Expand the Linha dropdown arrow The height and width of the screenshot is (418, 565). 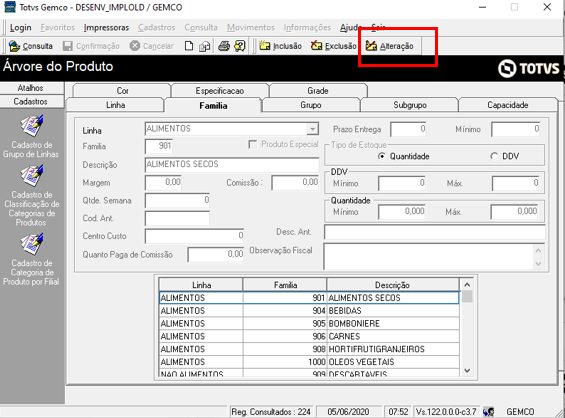[x=312, y=129]
